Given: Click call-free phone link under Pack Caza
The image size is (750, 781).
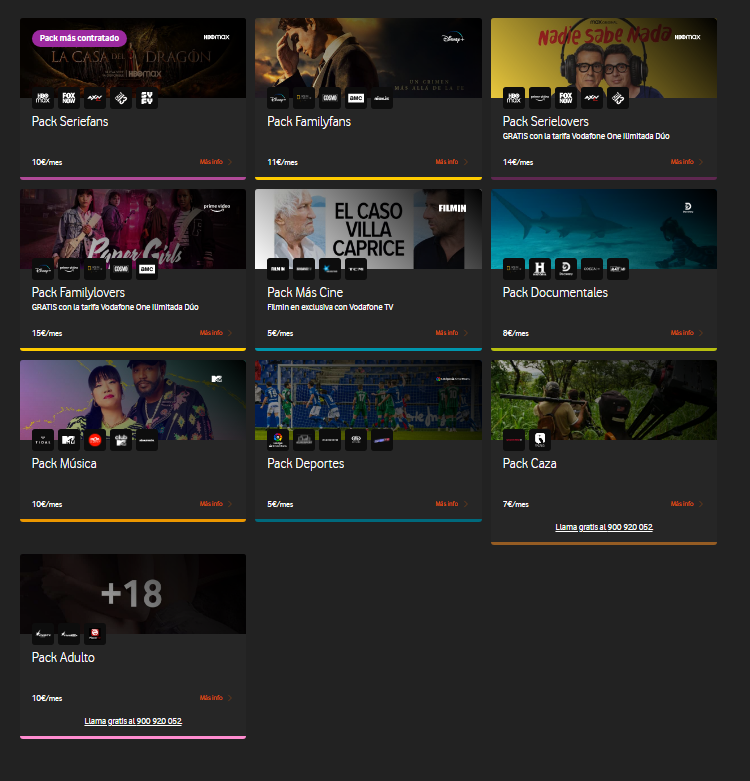Looking at the screenshot, I should click(604, 527).
